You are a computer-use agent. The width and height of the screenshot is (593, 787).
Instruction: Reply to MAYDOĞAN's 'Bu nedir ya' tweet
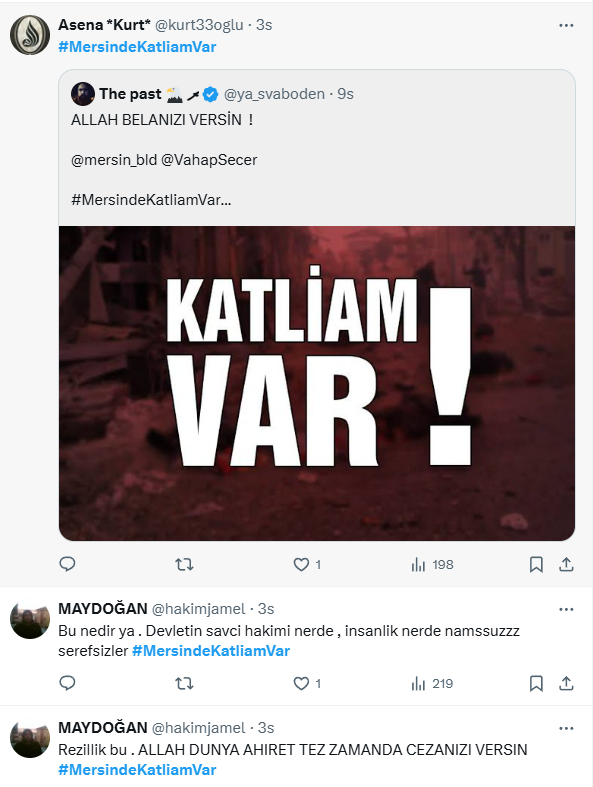pos(67,683)
